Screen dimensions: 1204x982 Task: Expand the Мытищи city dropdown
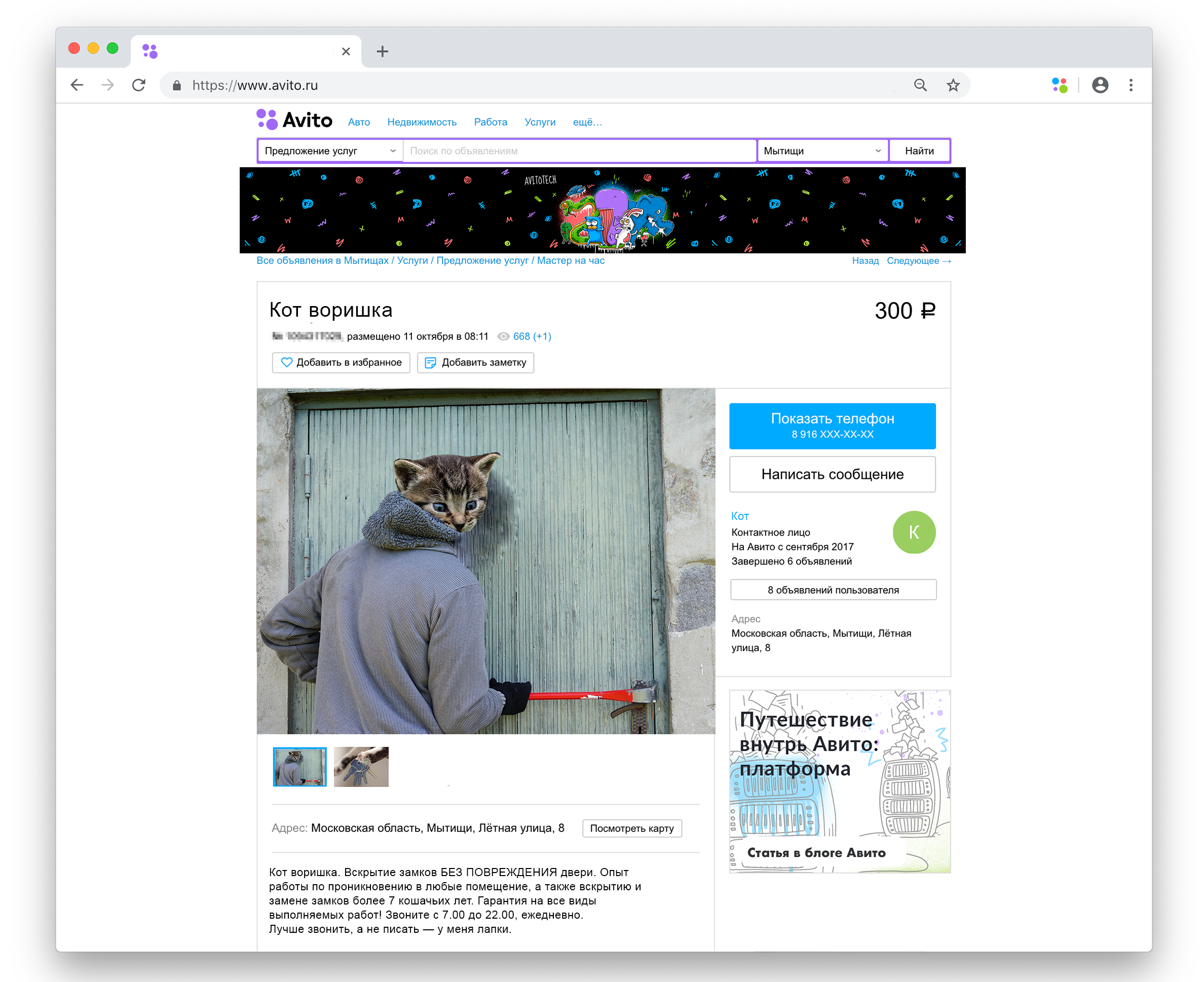coord(822,151)
